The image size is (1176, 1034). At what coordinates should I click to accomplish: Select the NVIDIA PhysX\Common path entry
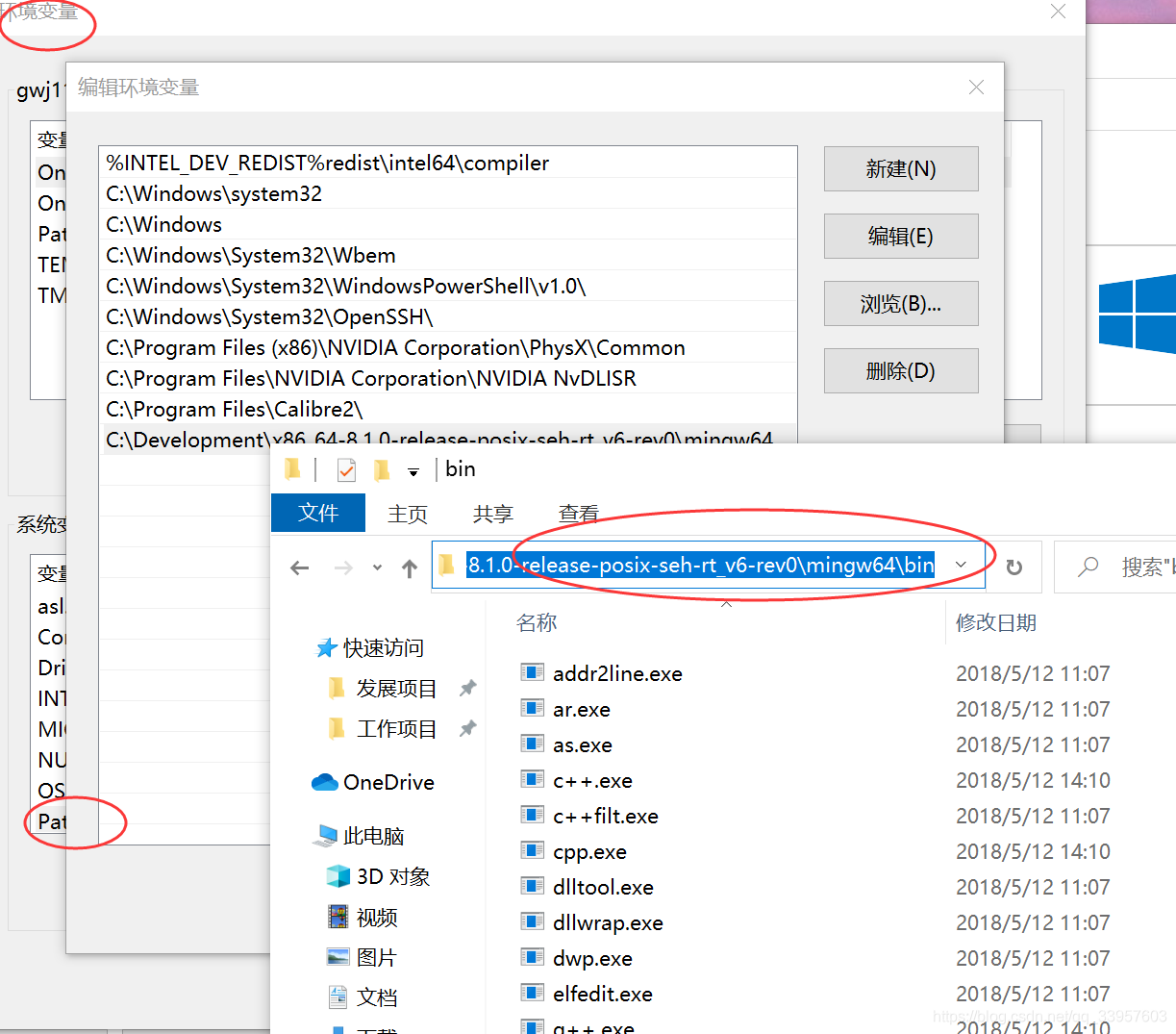[448, 347]
